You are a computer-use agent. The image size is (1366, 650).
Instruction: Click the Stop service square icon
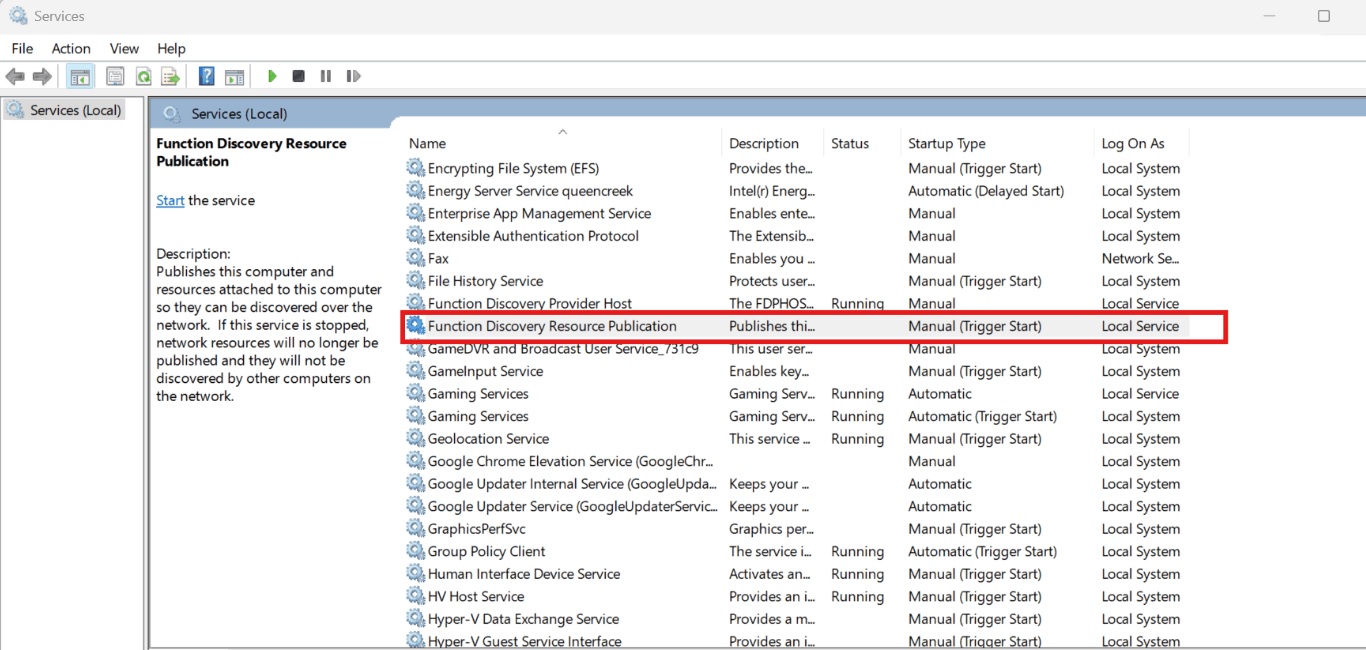[x=298, y=76]
